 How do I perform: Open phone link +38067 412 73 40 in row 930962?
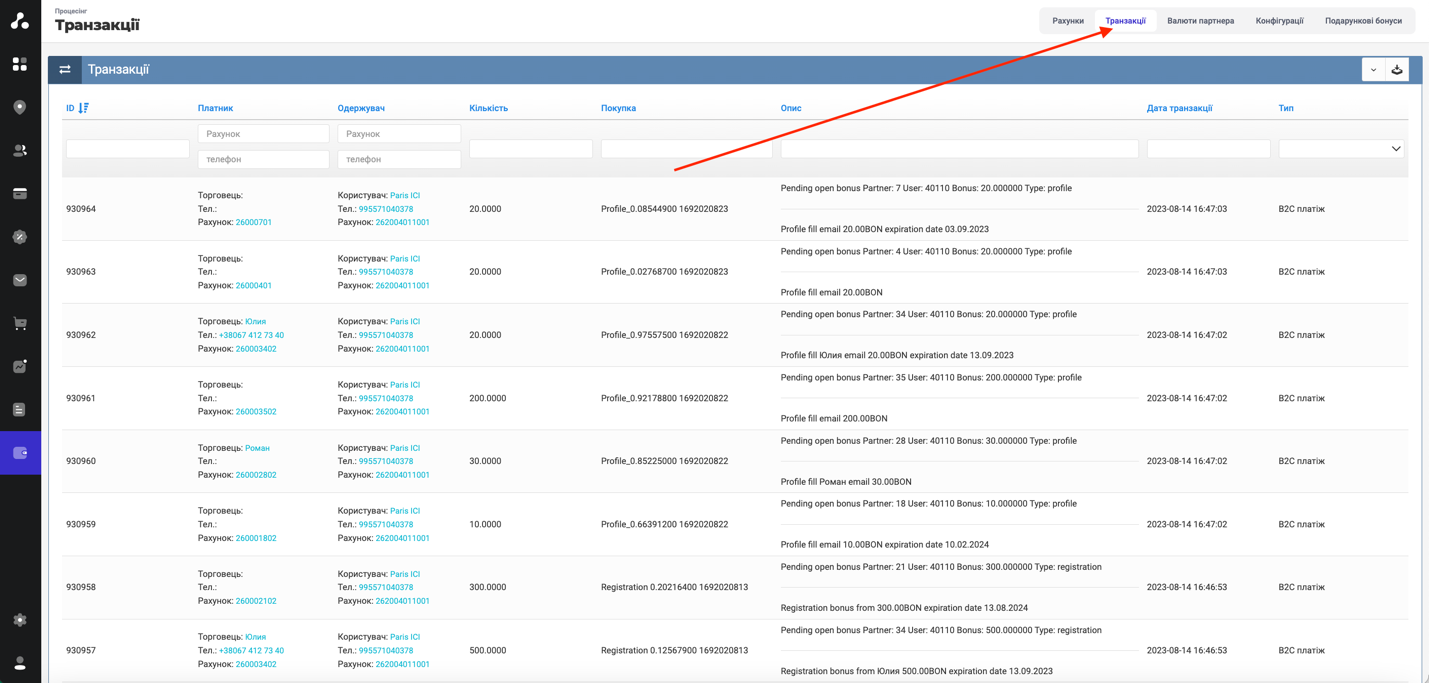(251, 336)
